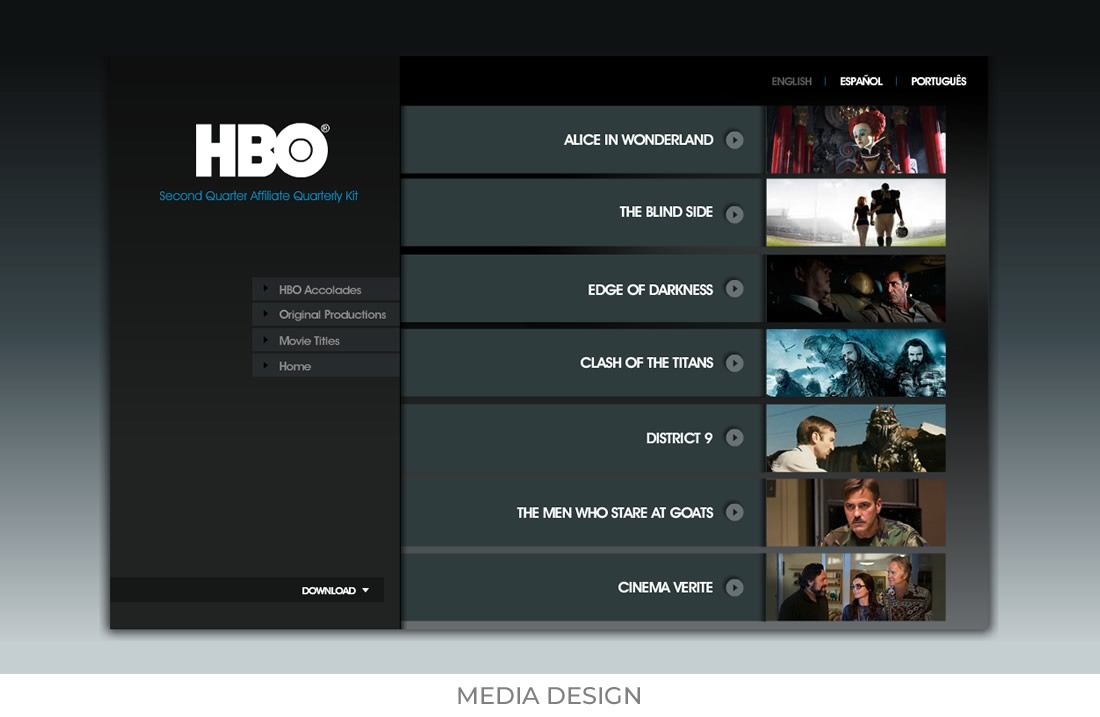Play the District 9 clip

point(735,438)
